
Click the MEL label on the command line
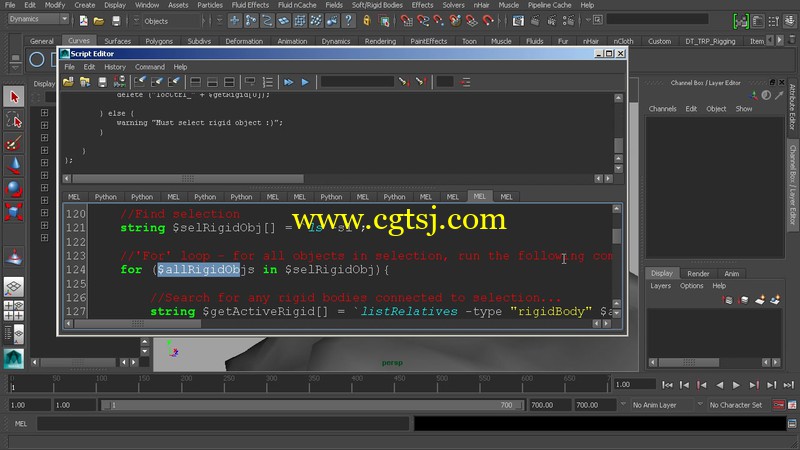tap(21, 423)
